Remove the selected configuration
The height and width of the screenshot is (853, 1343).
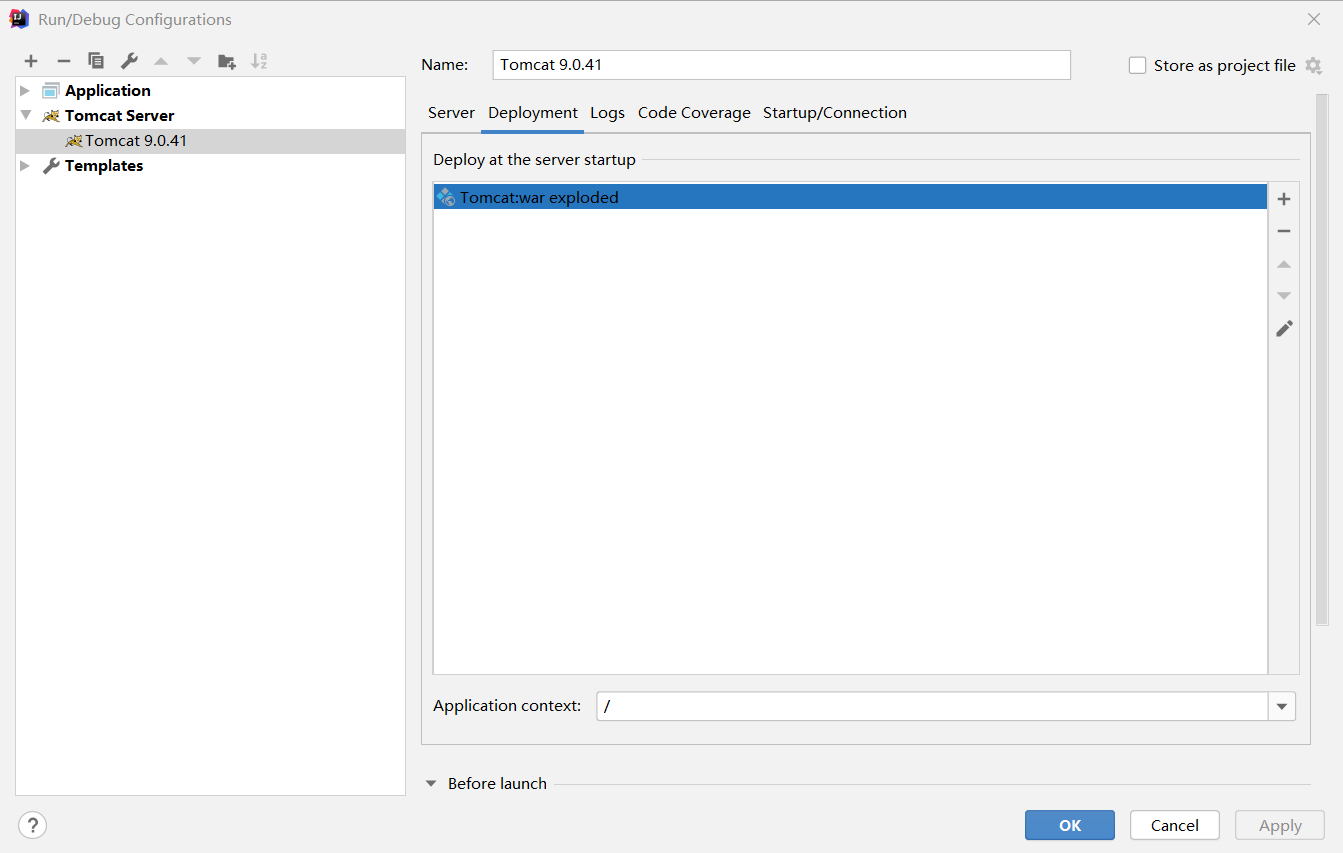coord(63,61)
